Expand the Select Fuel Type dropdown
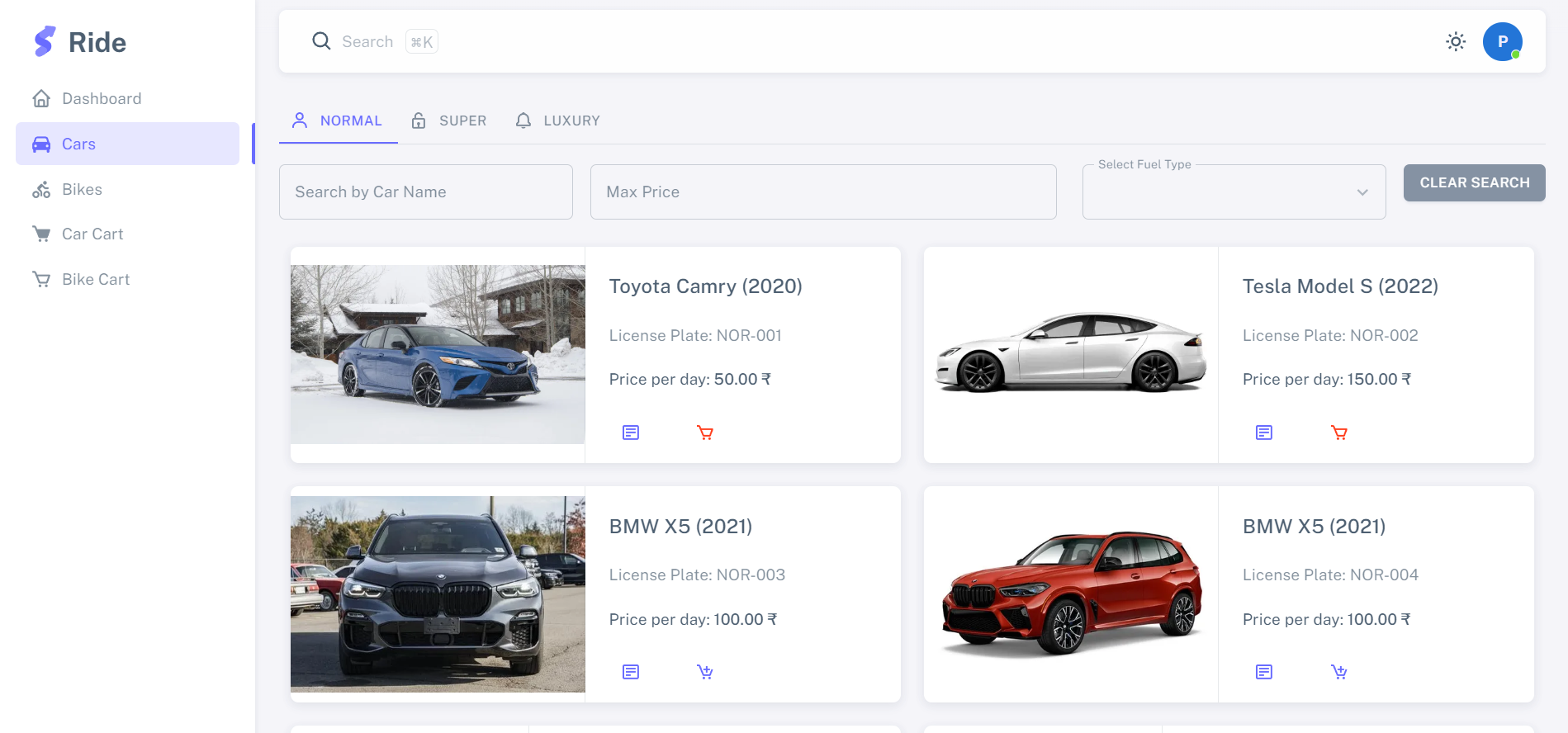Screen dimensions: 1568x733 coord(1234,192)
